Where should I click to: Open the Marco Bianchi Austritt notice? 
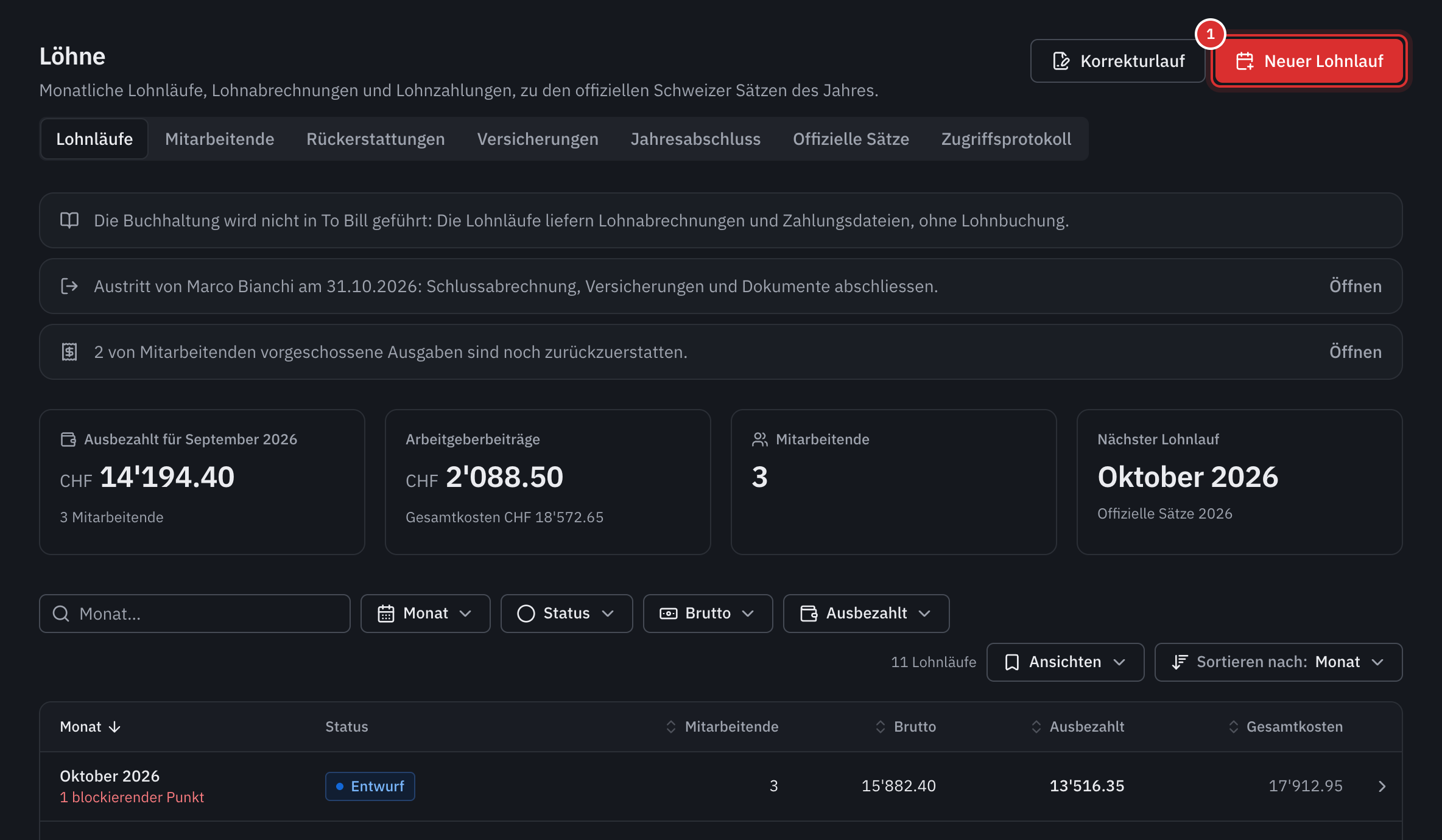pos(1355,286)
